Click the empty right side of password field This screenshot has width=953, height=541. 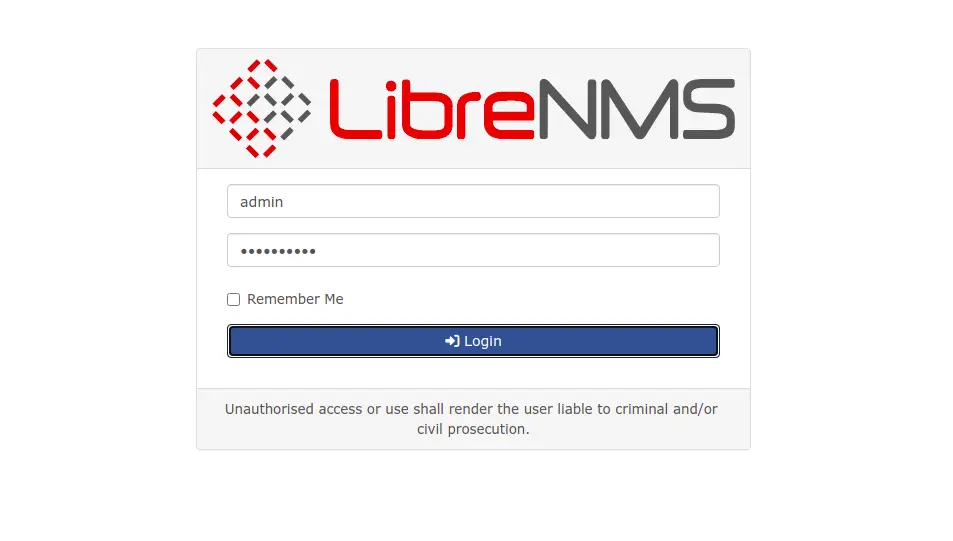547,250
